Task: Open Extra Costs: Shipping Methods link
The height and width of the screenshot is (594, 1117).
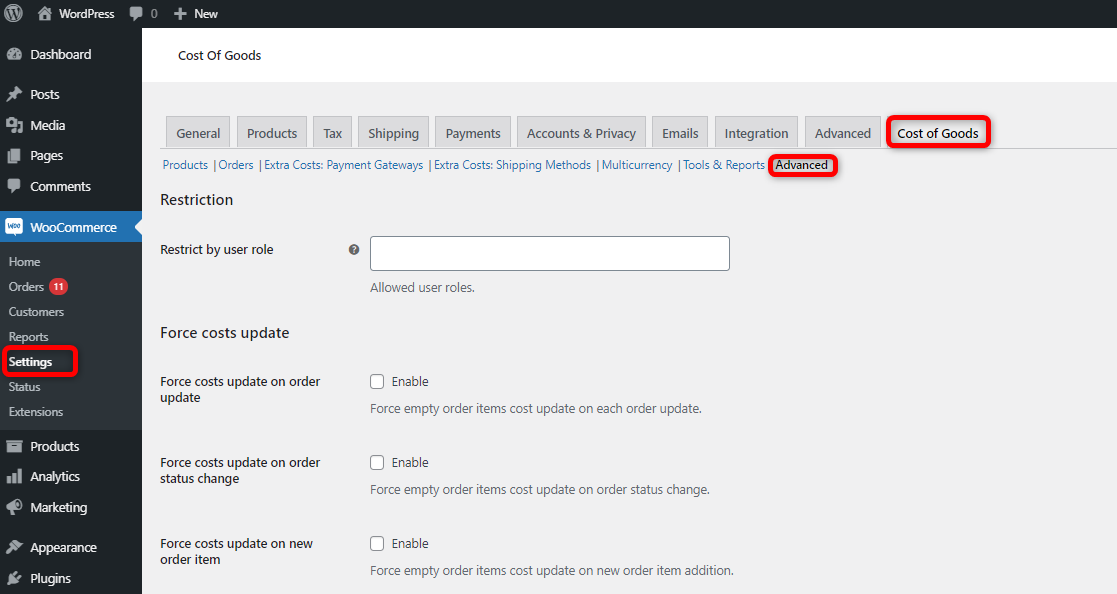Action: (x=512, y=165)
